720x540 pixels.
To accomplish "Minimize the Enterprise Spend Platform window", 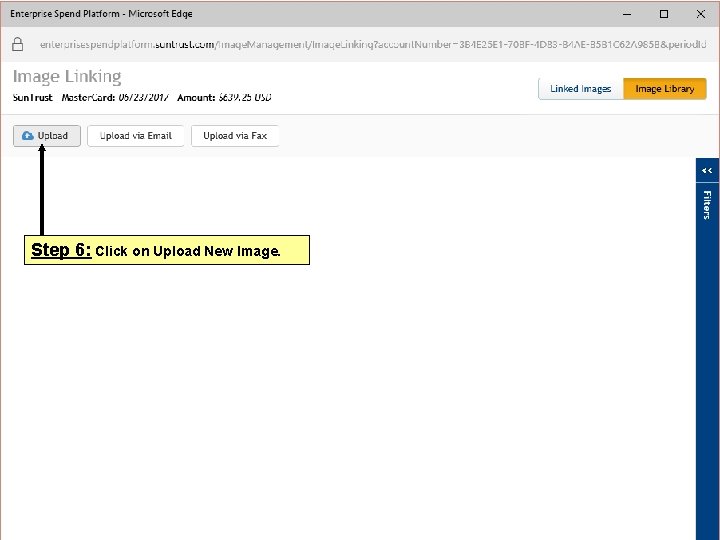I will pos(627,14).
